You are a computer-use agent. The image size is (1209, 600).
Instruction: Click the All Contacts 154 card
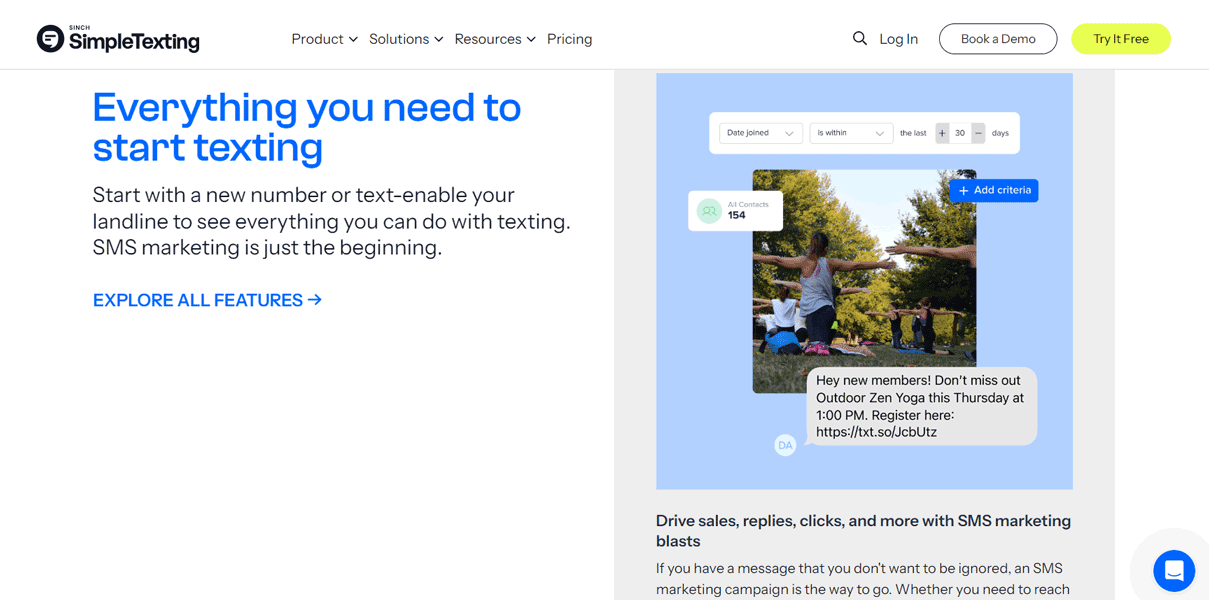click(x=736, y=211)
